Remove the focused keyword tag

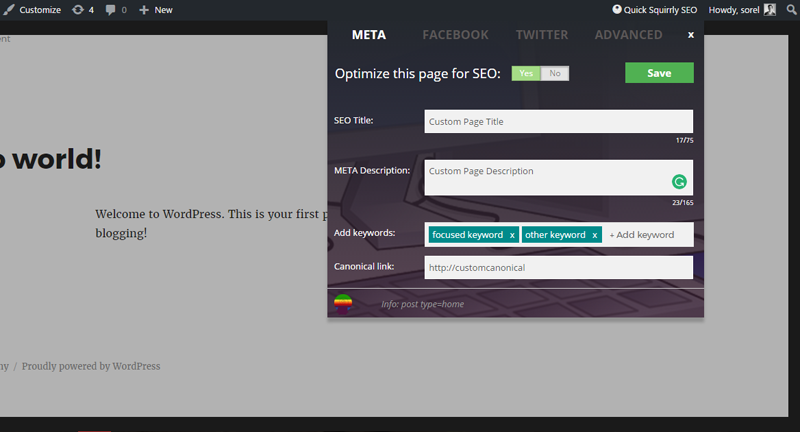coord(512,235)
